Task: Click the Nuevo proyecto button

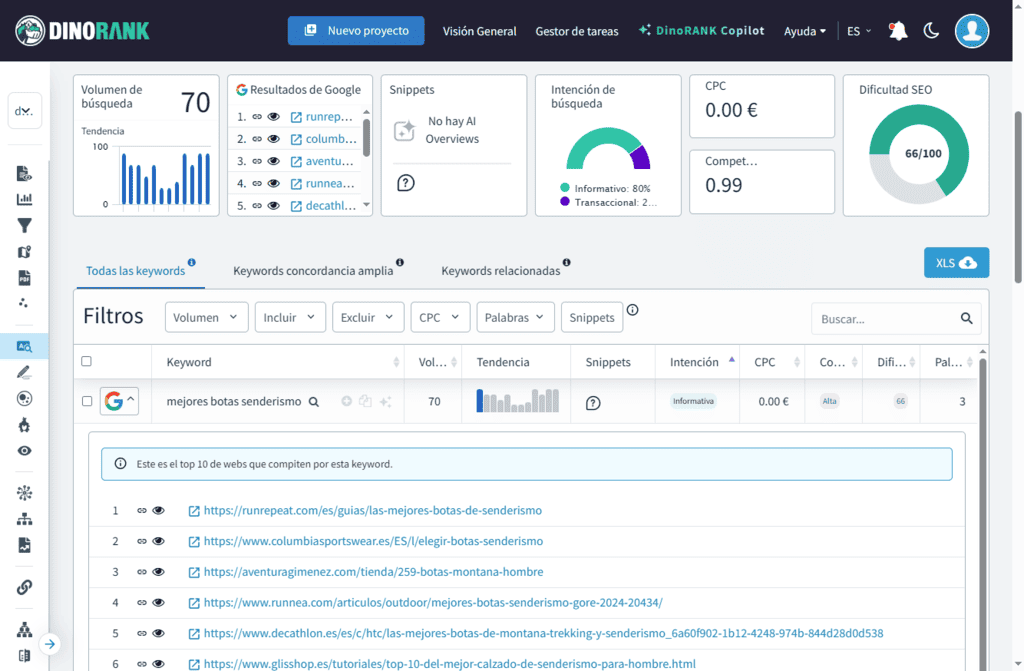Action: pyautogui.click(x=356, y=30)
